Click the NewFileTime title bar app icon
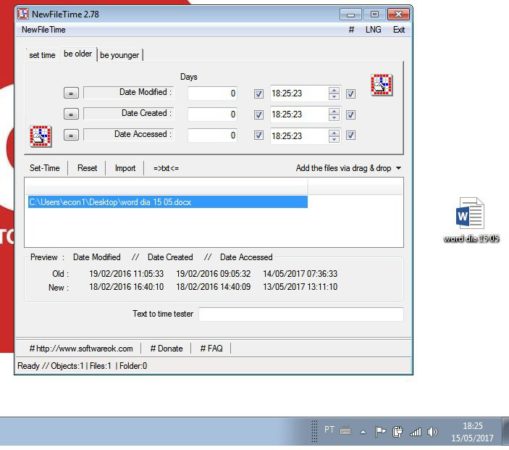 point(23,14)
